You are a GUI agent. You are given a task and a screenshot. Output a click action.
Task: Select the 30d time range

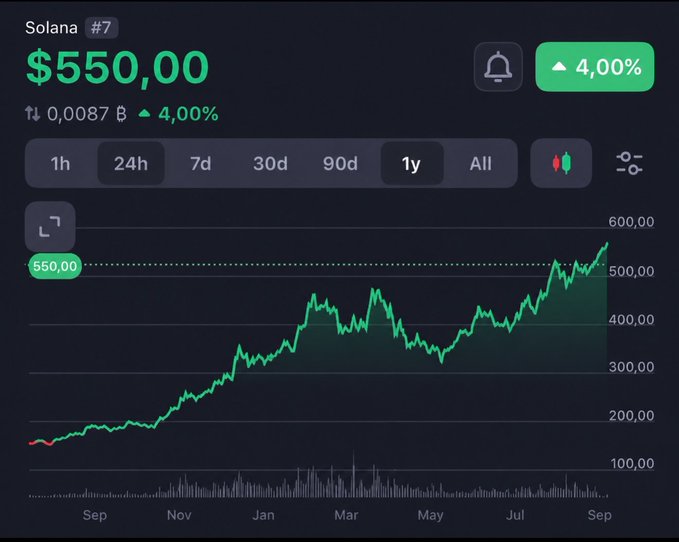270,164
